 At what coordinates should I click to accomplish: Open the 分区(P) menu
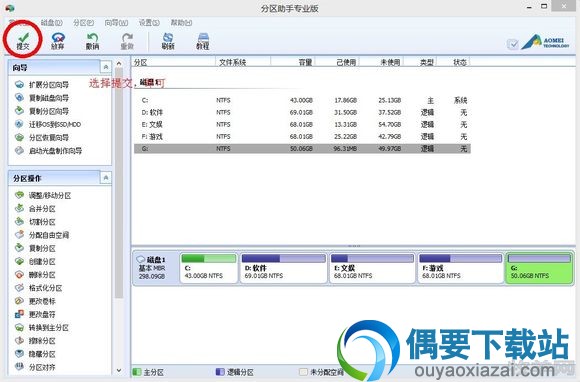[83, 23]
